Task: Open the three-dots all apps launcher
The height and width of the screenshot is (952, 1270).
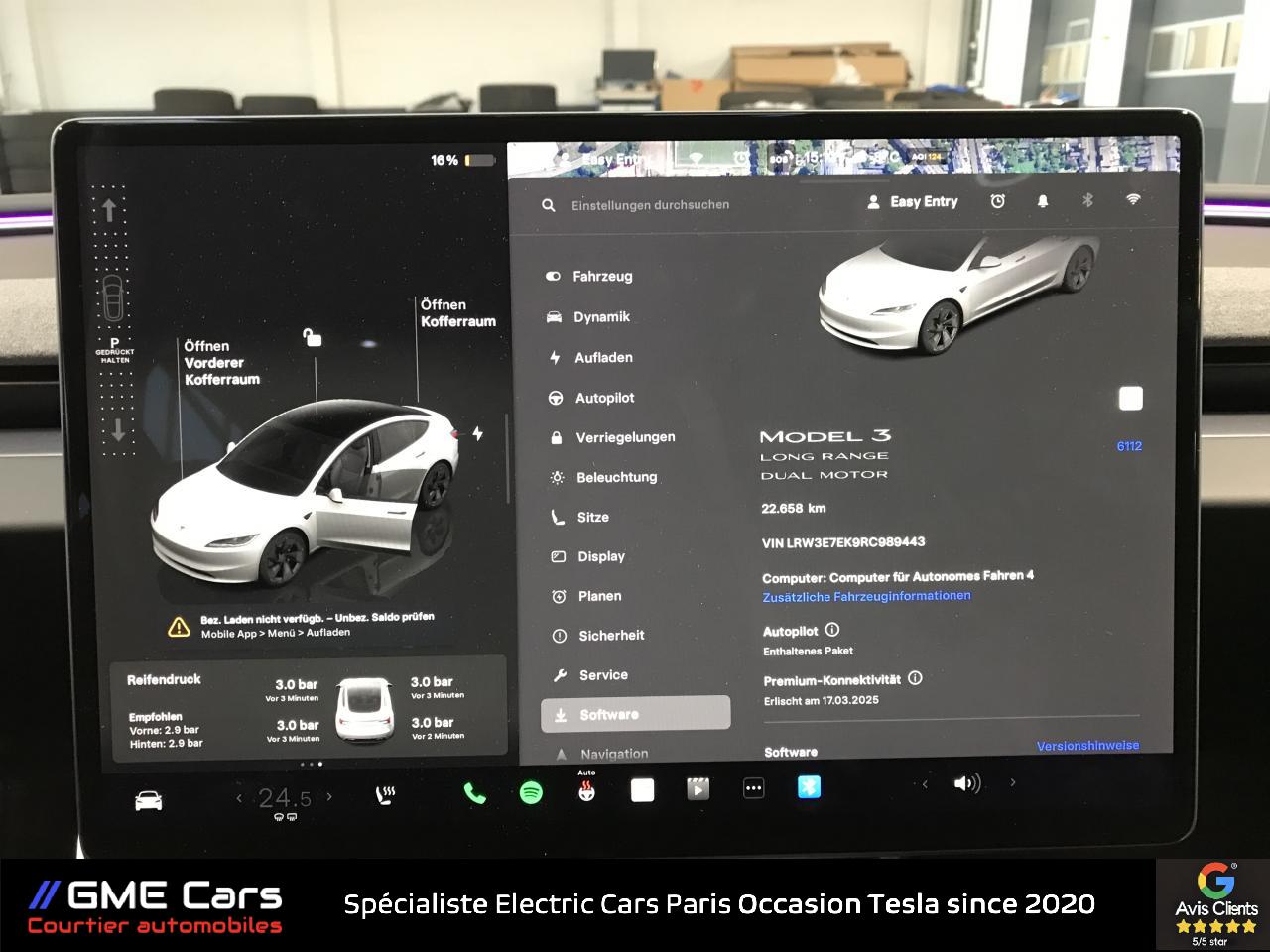Action: pyautogui.click(x=754, y=789)
